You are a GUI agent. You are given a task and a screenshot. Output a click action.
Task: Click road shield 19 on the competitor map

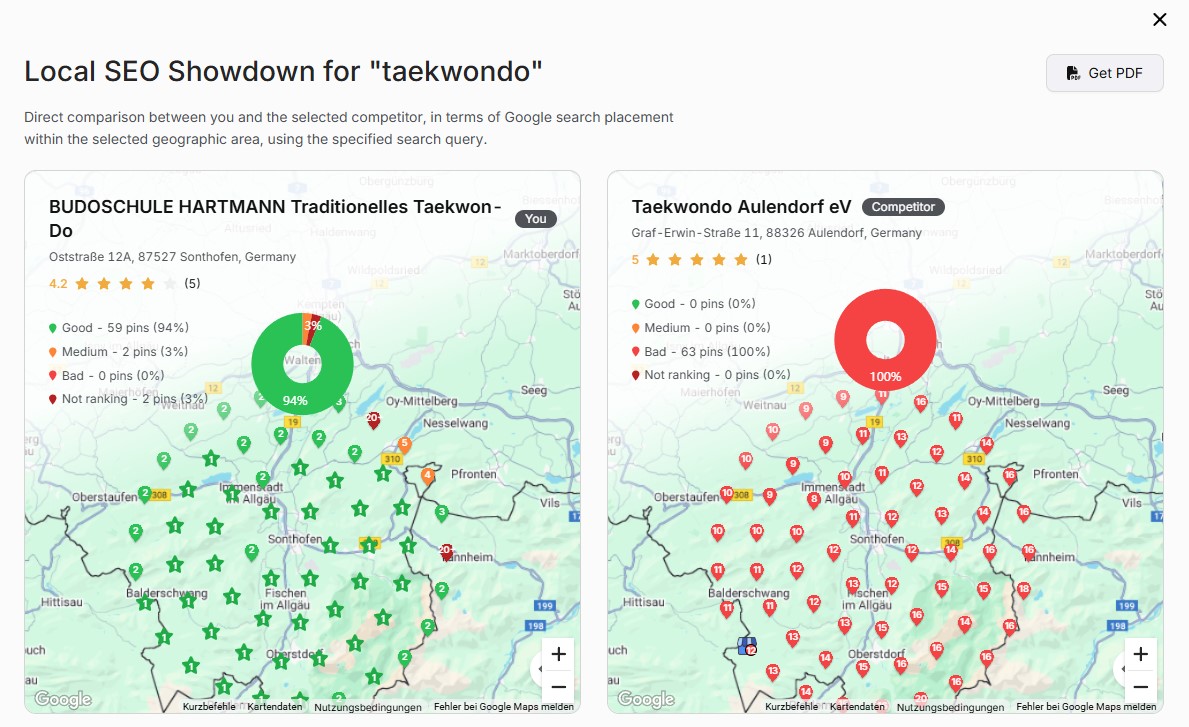coord(875,421)
